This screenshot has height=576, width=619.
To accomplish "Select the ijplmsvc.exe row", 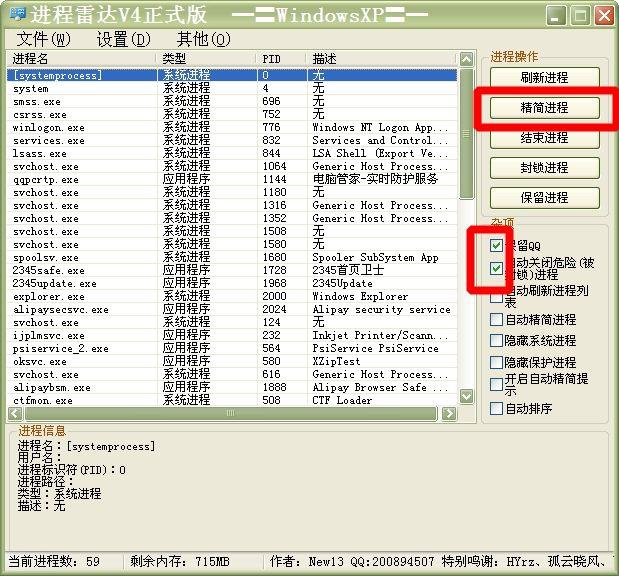I will (x=232, y=336).
